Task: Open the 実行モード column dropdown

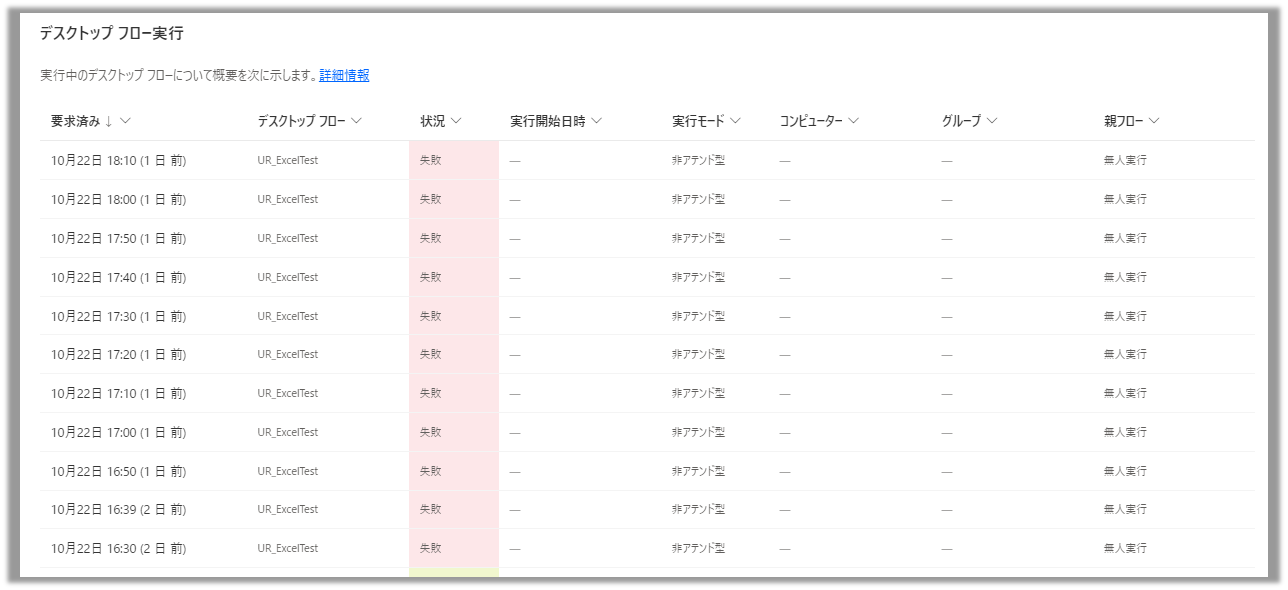Action: [735, 121]
